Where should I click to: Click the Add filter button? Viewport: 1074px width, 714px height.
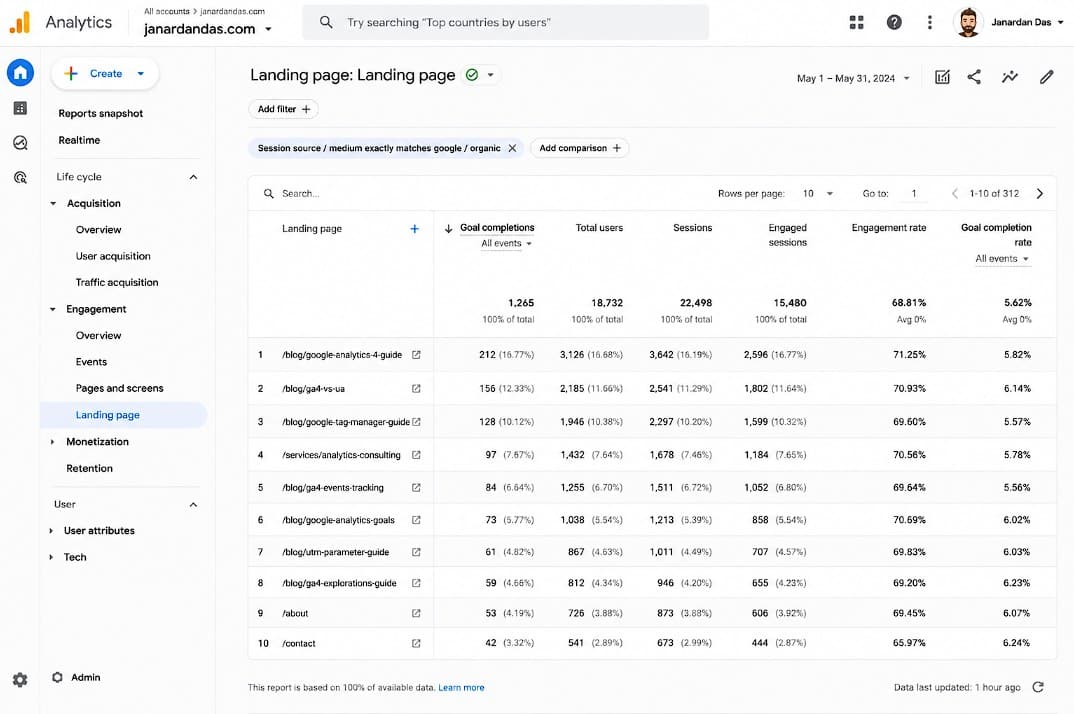point(284,109)
